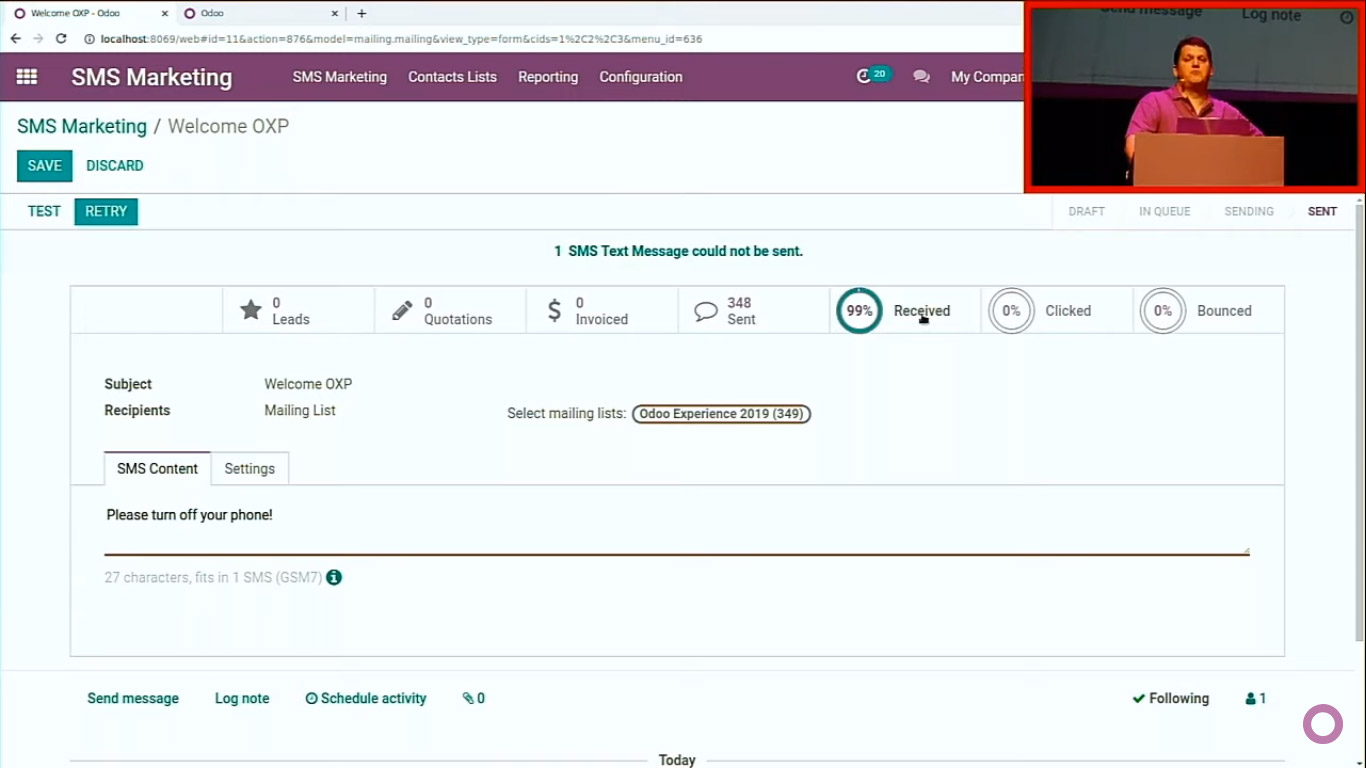1366x768 pixels.
Task: Switch to the Settings tab
Action: point(250,468)
